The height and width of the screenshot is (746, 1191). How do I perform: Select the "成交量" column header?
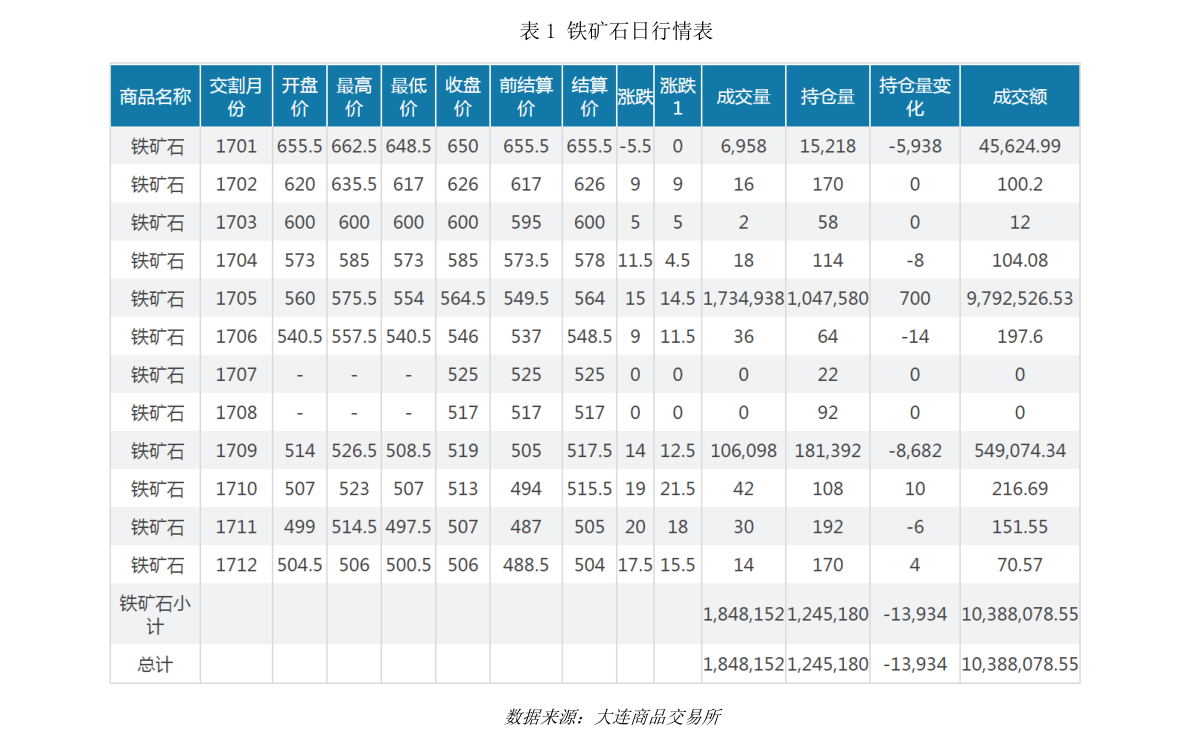point(744,96)
